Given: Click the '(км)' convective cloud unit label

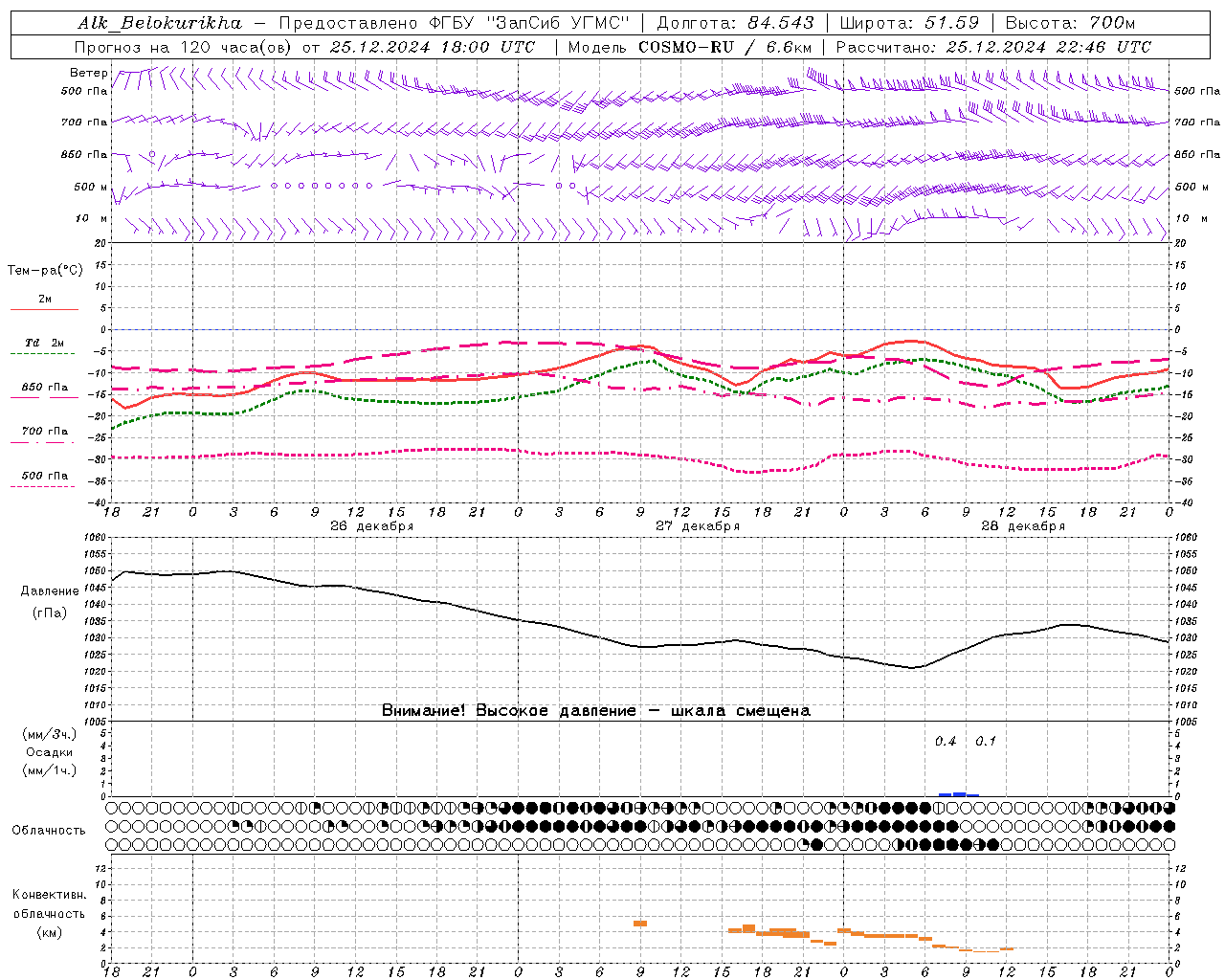Looking at the screenshot, I should click(49, 932).
